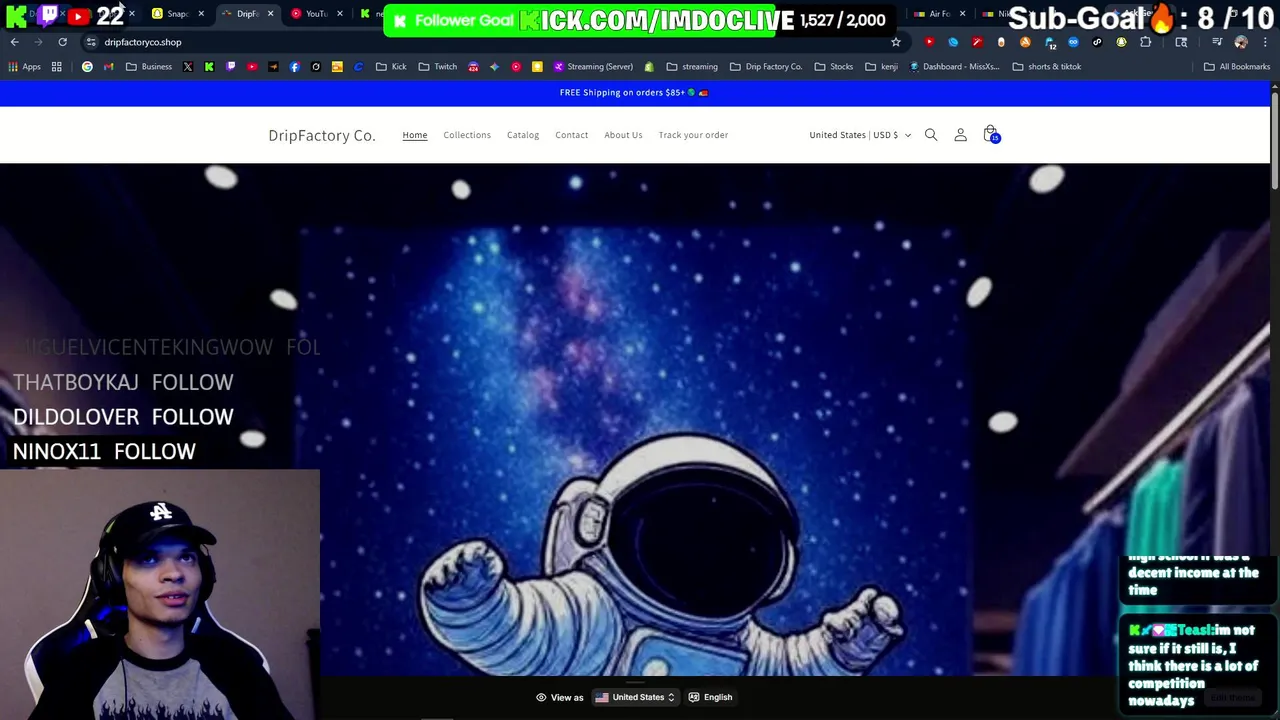Click the site information icon in address bar
The width and height of the screenshot is (1280, 720).
click(91, 42)
